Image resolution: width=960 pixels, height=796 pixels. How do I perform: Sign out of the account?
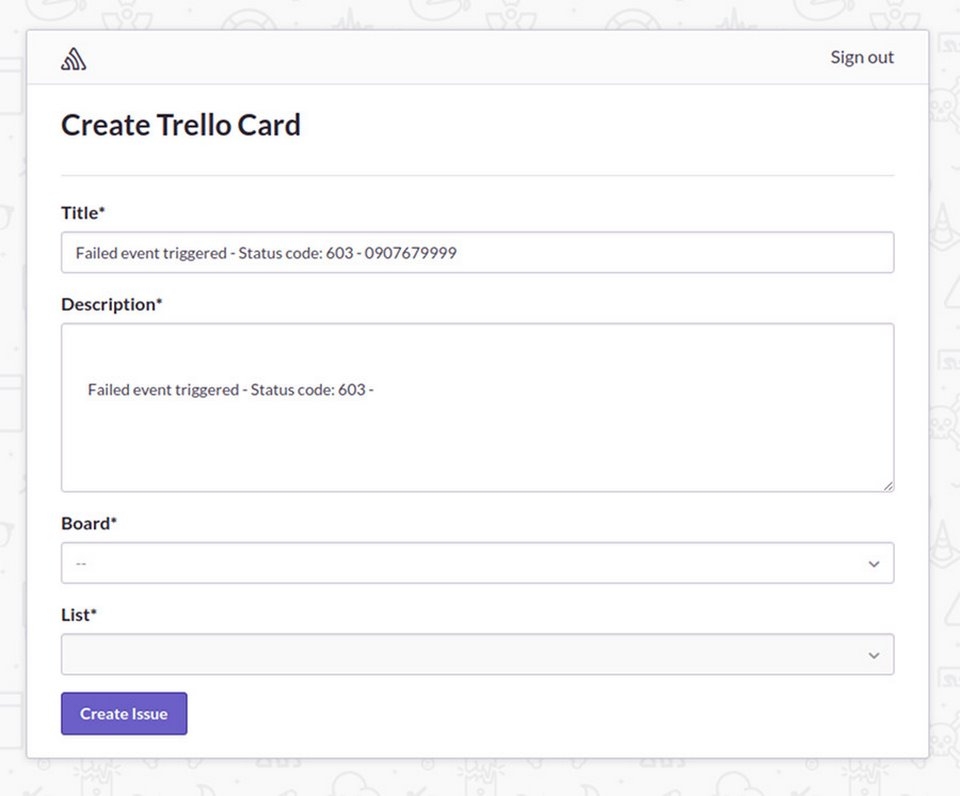tap(861, 57)
